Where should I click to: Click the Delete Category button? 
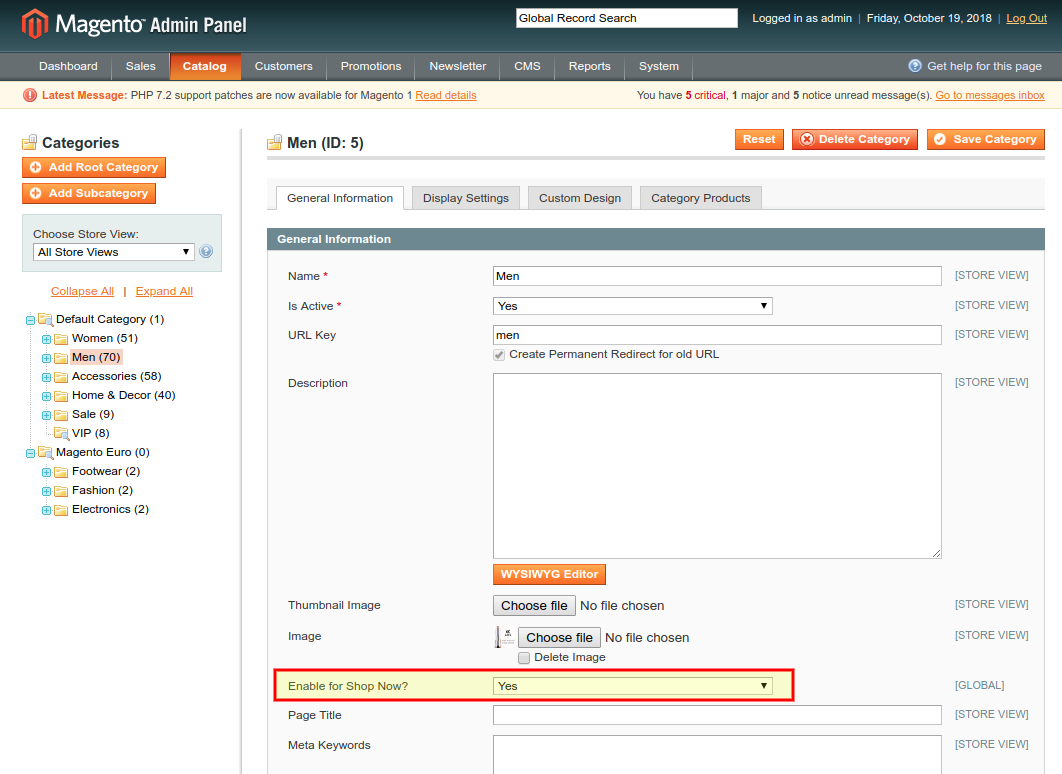855,139
